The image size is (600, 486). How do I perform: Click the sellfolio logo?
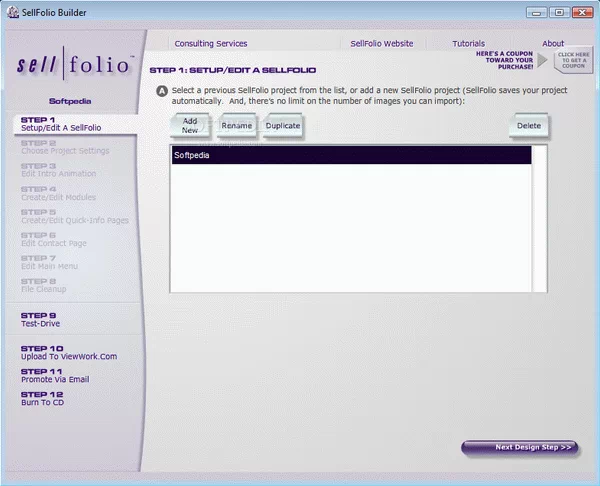tap(74, 64)
